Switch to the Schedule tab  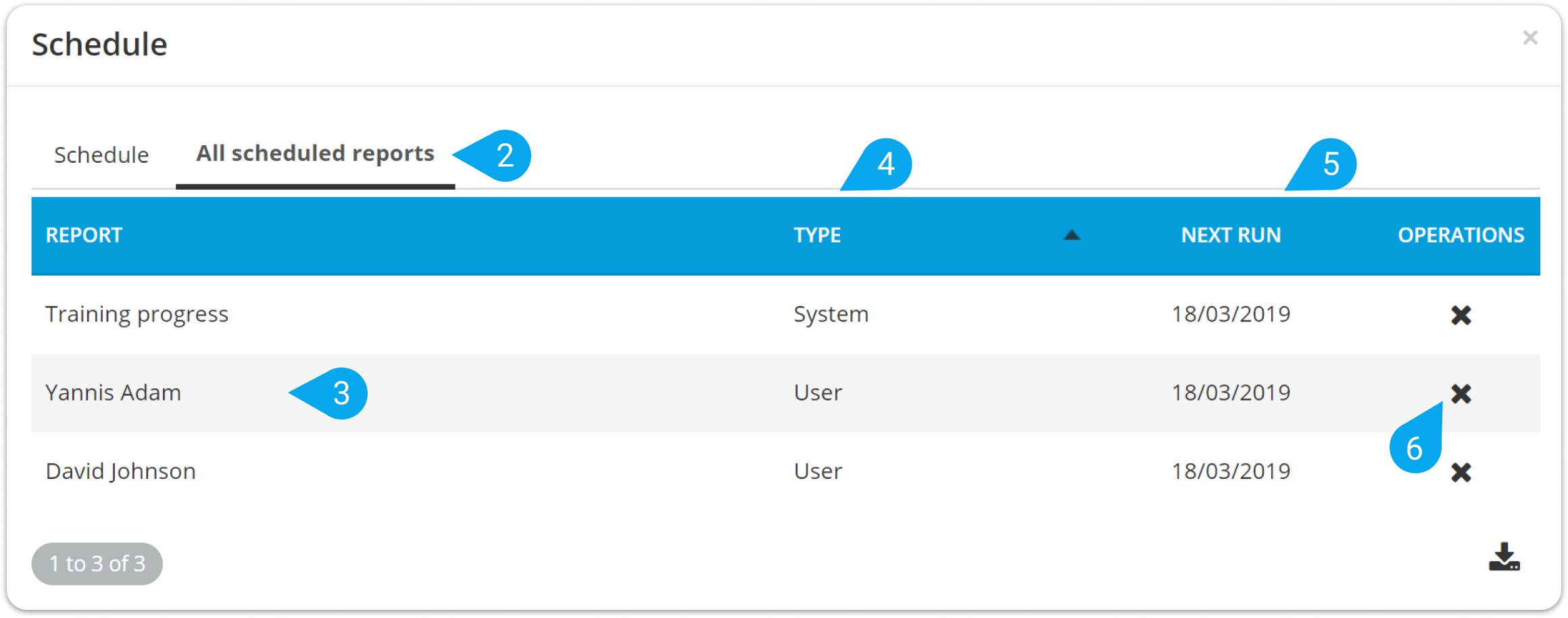[x=101, y=155]
